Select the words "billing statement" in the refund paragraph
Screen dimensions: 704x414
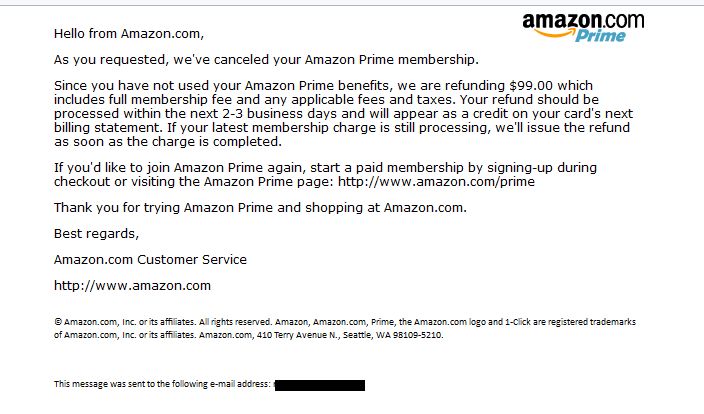click(107, 128)
